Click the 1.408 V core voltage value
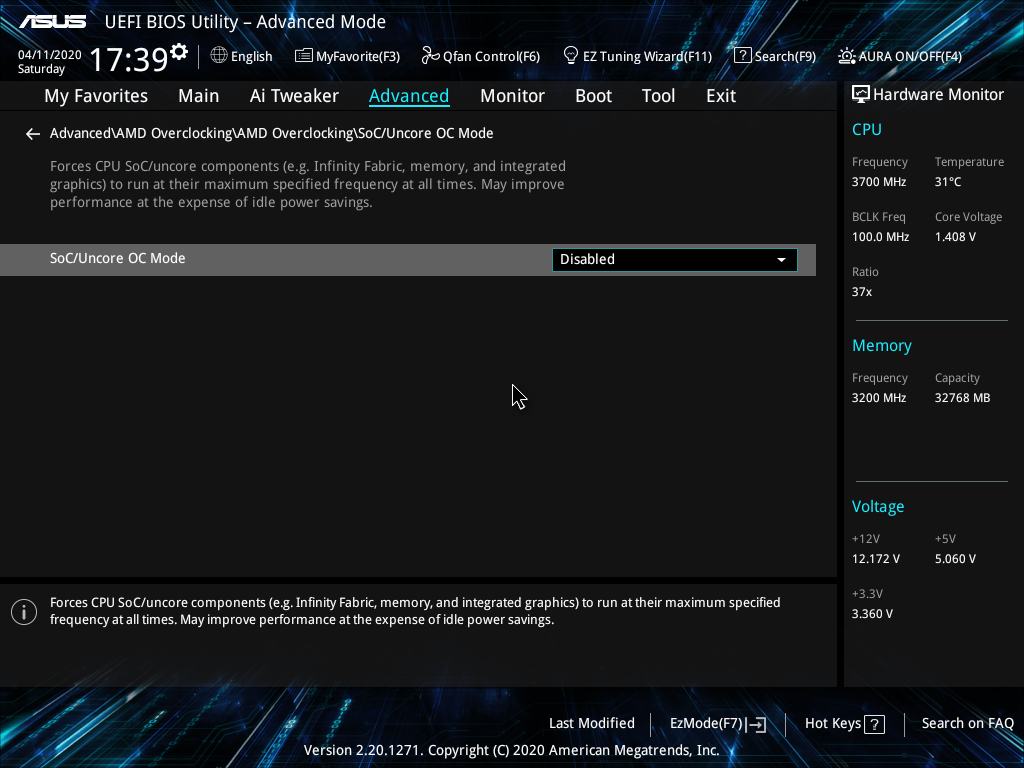 [x=955, y=237]
